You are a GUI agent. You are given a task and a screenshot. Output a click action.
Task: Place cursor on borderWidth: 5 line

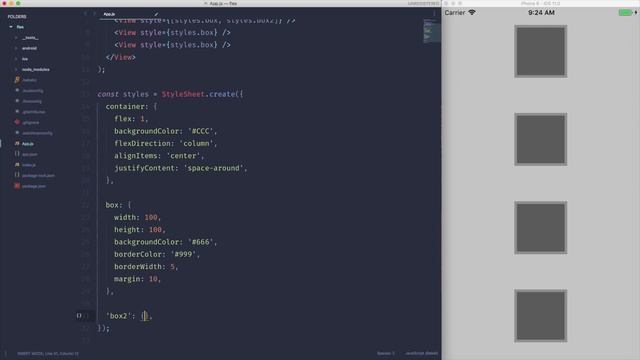146,267
